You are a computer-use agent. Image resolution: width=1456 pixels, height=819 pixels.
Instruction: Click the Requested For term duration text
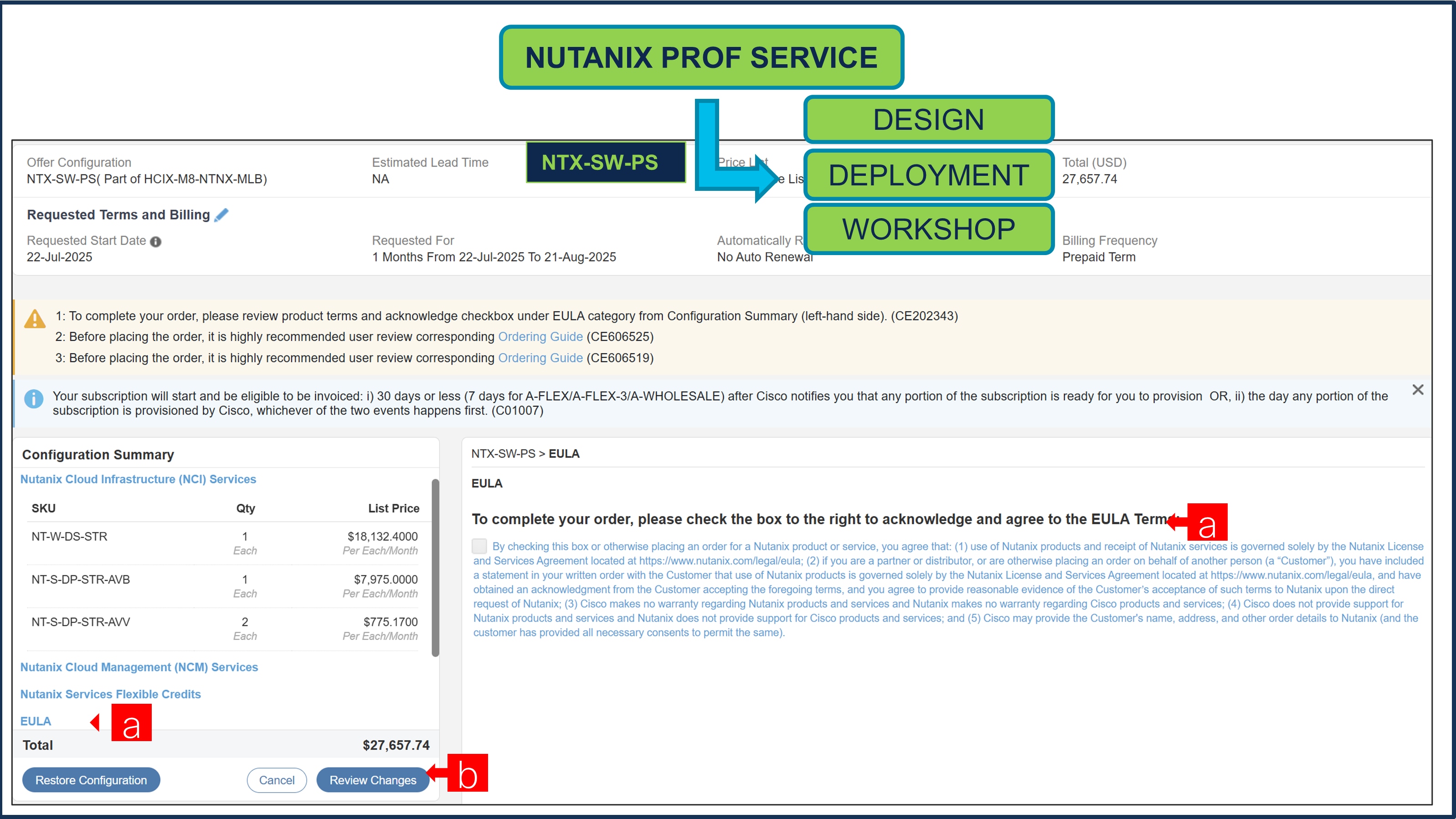coord(494,257)
